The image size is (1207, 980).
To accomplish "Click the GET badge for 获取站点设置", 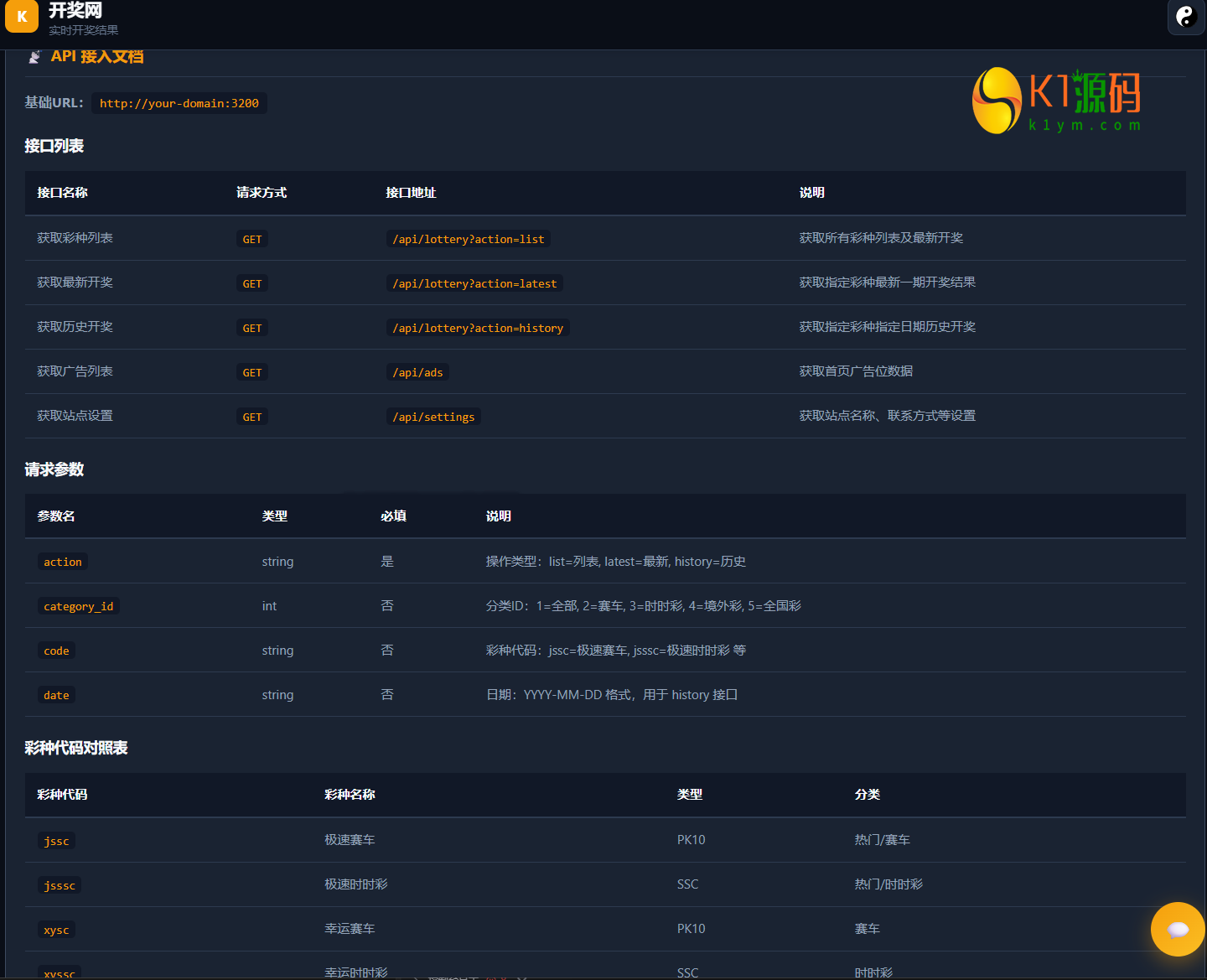I will (x=252, y=417).
